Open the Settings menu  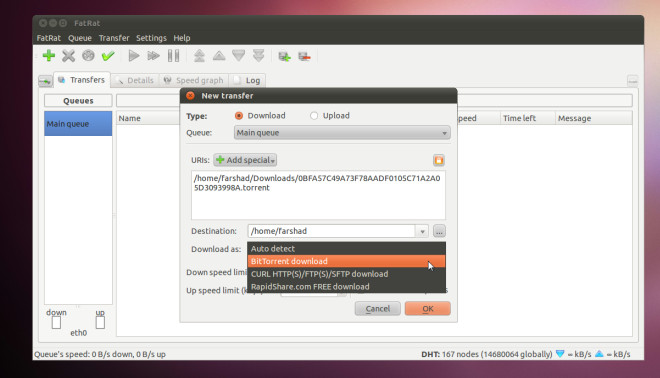tap(151, 38)
